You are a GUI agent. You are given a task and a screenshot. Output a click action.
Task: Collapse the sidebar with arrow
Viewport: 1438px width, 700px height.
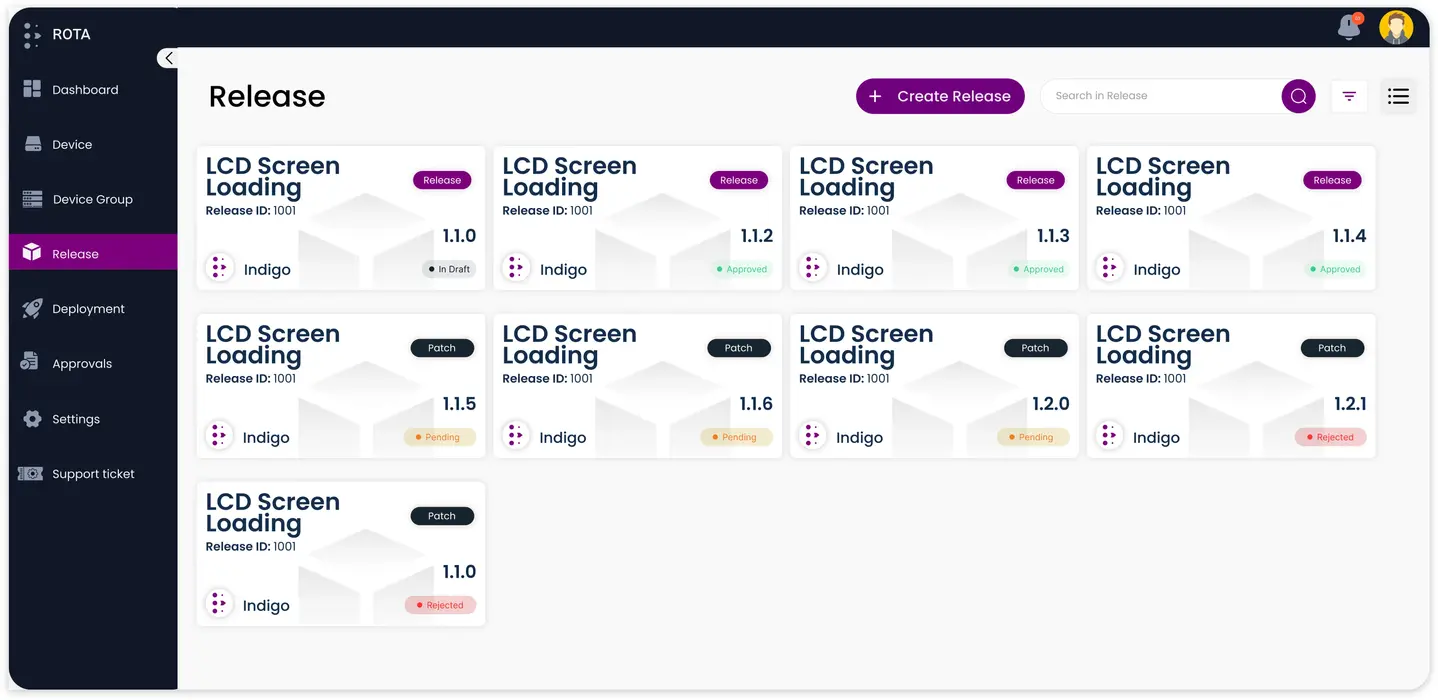(168, 58)
